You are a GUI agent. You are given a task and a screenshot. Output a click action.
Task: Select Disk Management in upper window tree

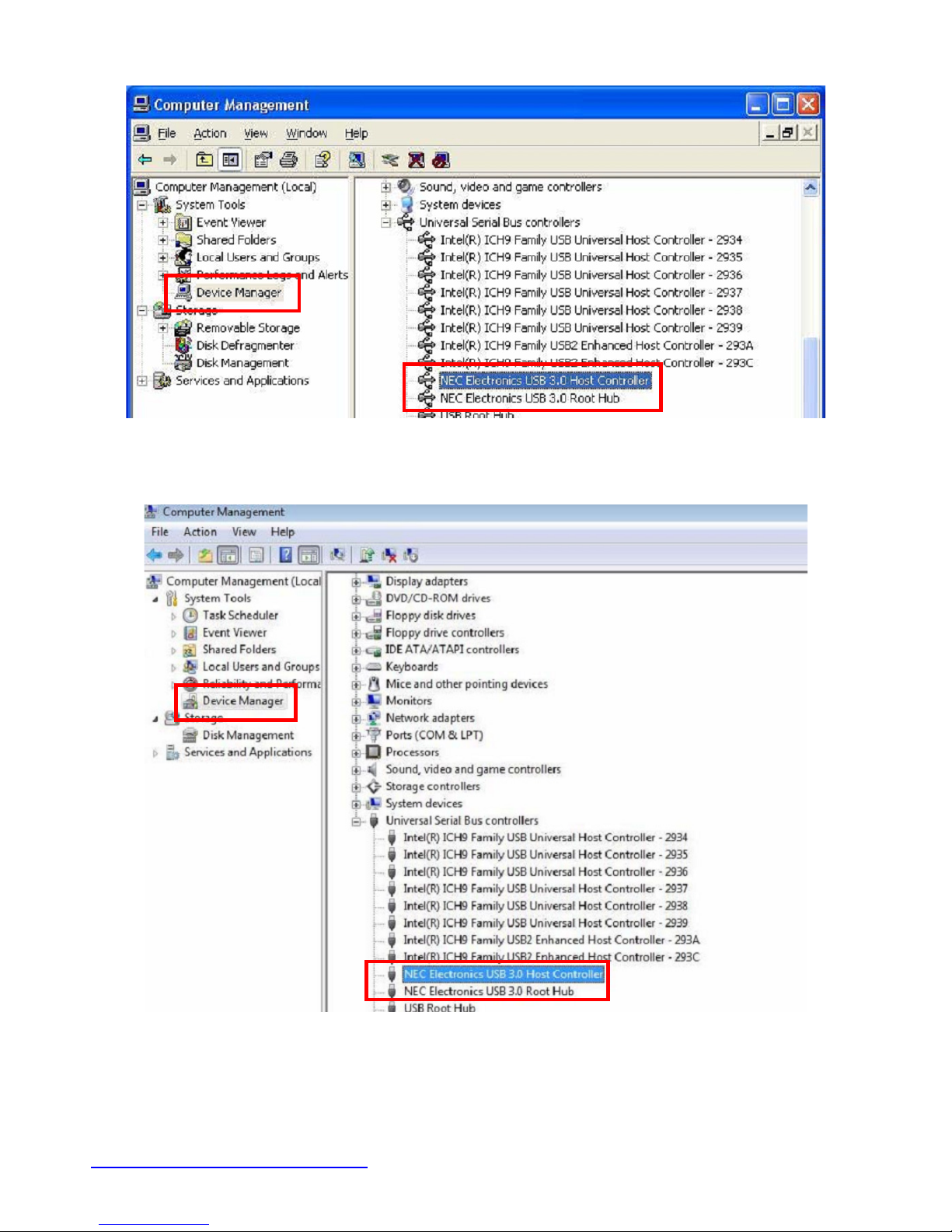(242, 363)
